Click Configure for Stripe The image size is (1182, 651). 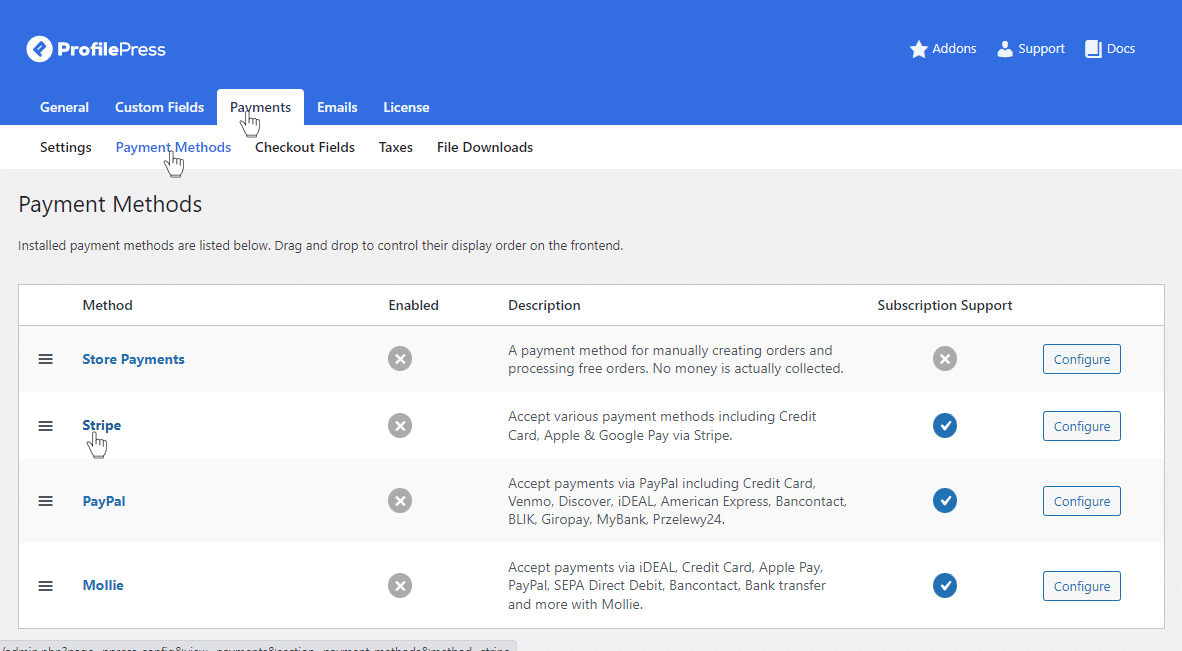1082,426
